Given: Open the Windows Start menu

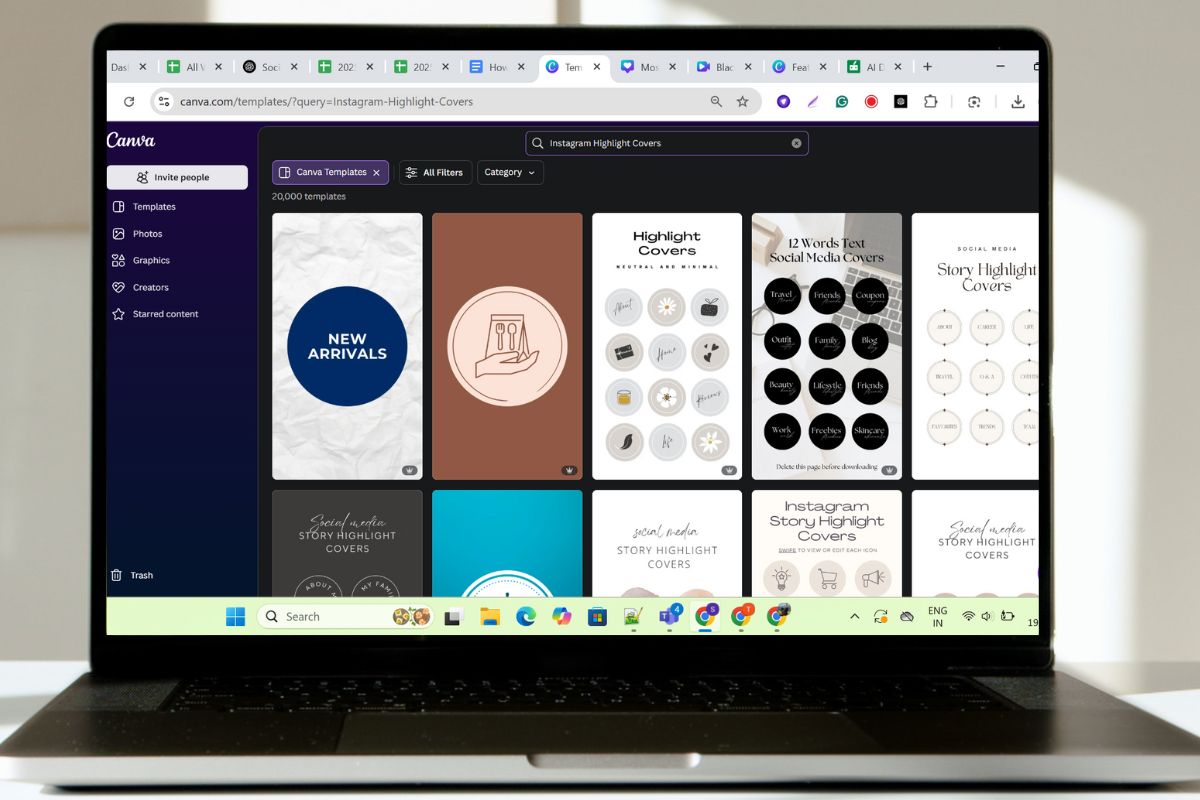Looking at the screenshot, I should click(236, 617).
